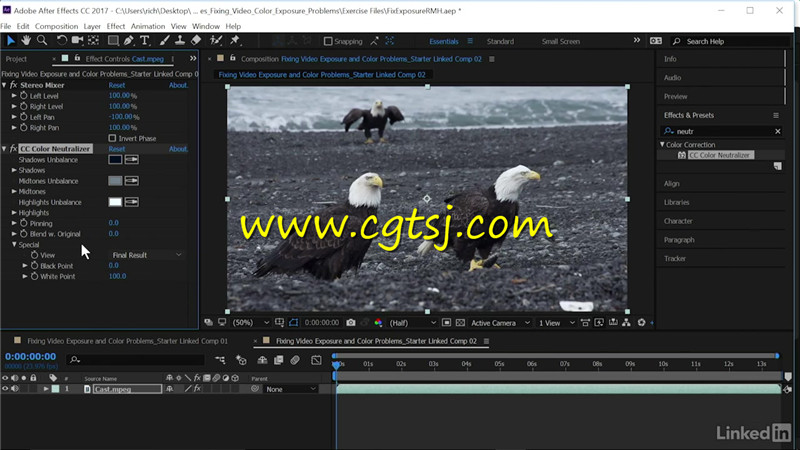Pick Shadows Unbalance color with eyedropper
Image resolution: width=800 pixels, height=450 pixels.
(132, 160)
